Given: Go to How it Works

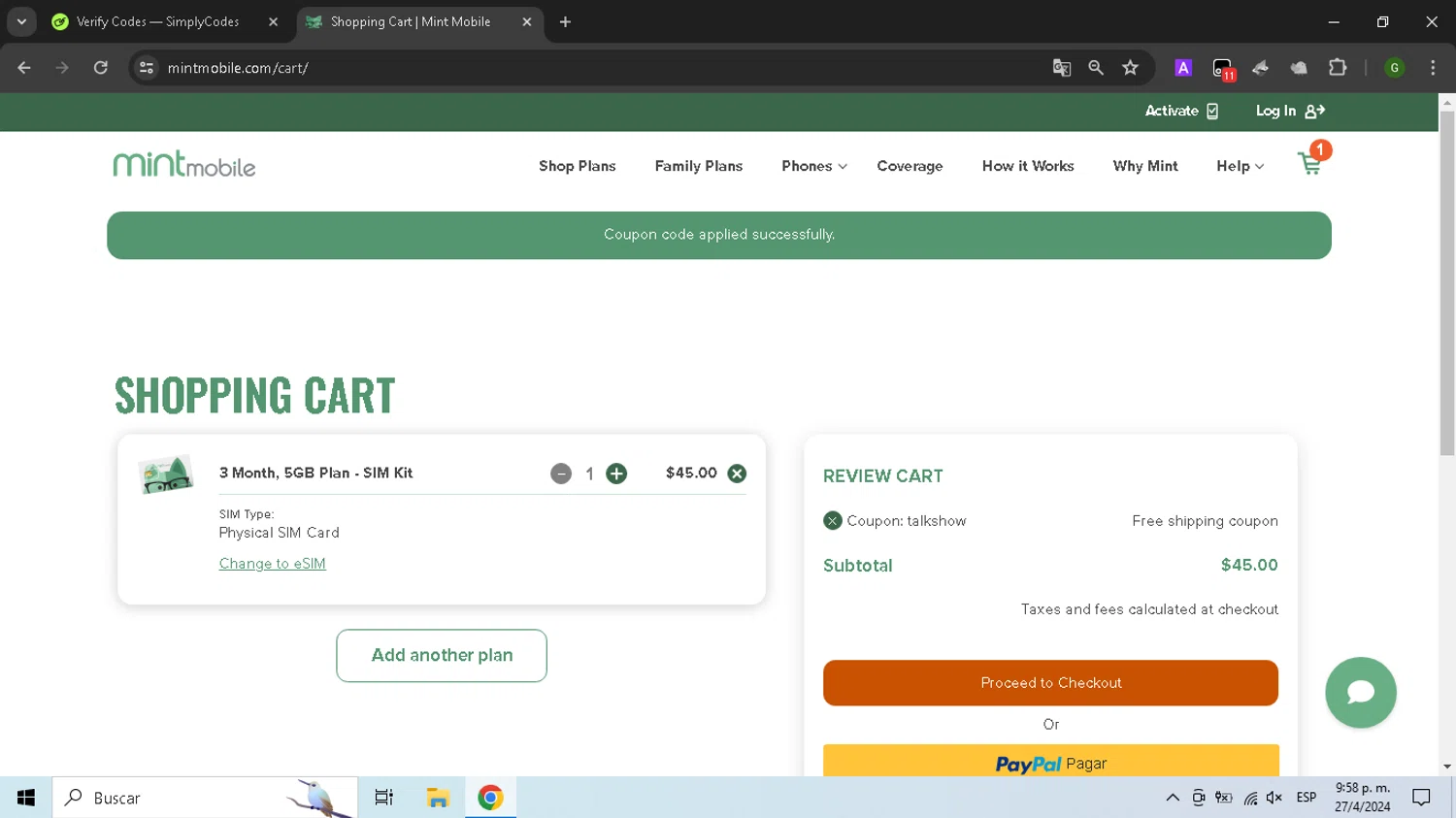Looking at the screenshot, I should coord(1028,166).
